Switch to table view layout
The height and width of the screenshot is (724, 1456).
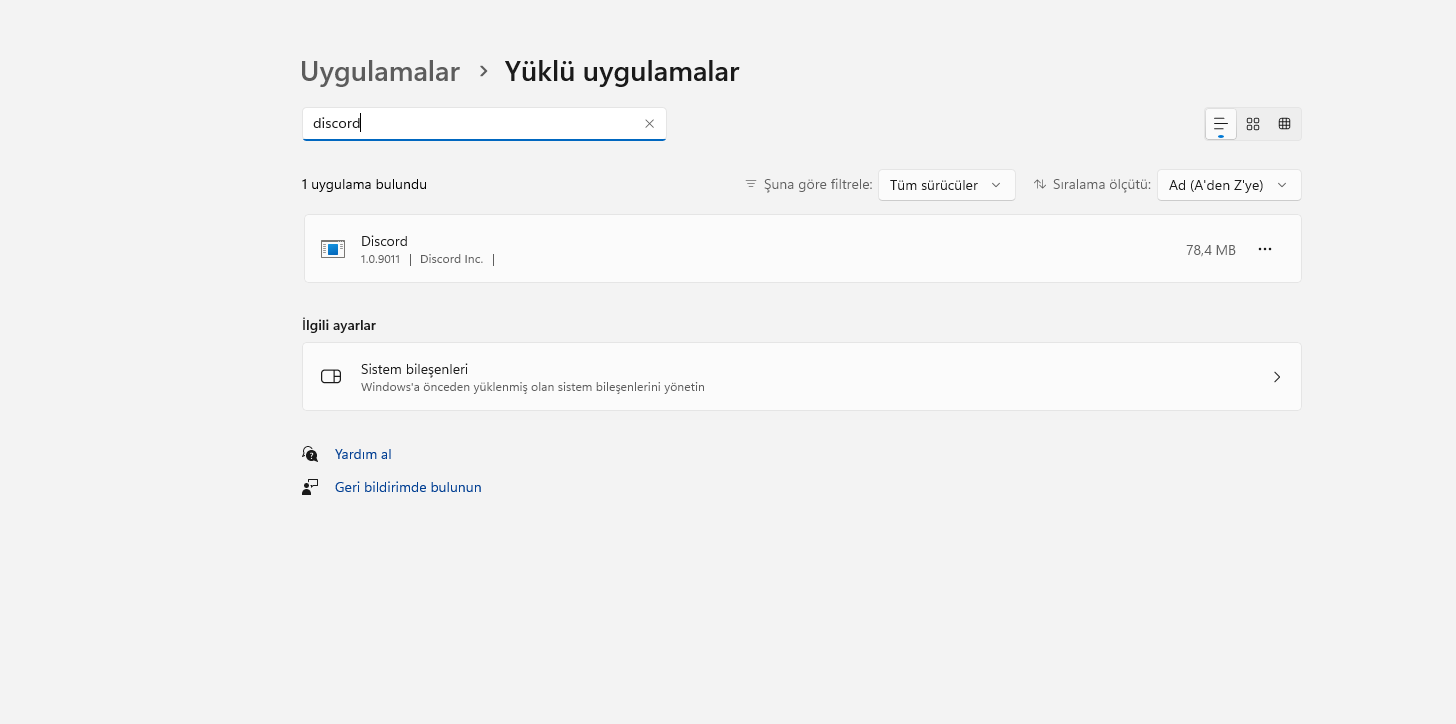[x=1285, y=124]
